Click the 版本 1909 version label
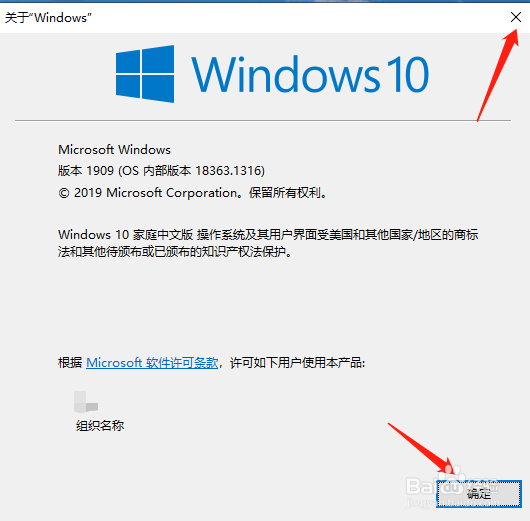Screen dimensions: 530x521 click(86, 171)
